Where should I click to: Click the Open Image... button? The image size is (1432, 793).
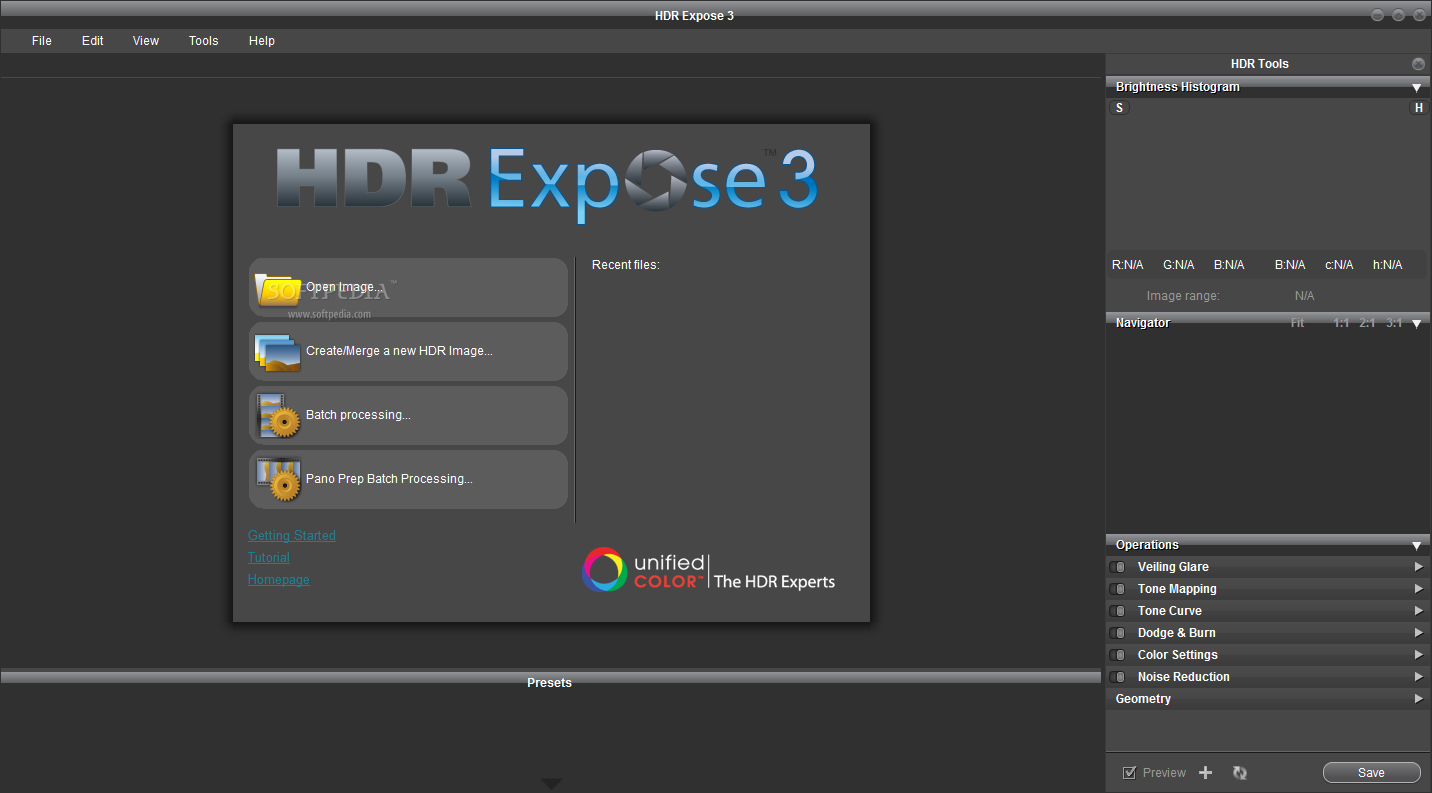click(408, 288)
